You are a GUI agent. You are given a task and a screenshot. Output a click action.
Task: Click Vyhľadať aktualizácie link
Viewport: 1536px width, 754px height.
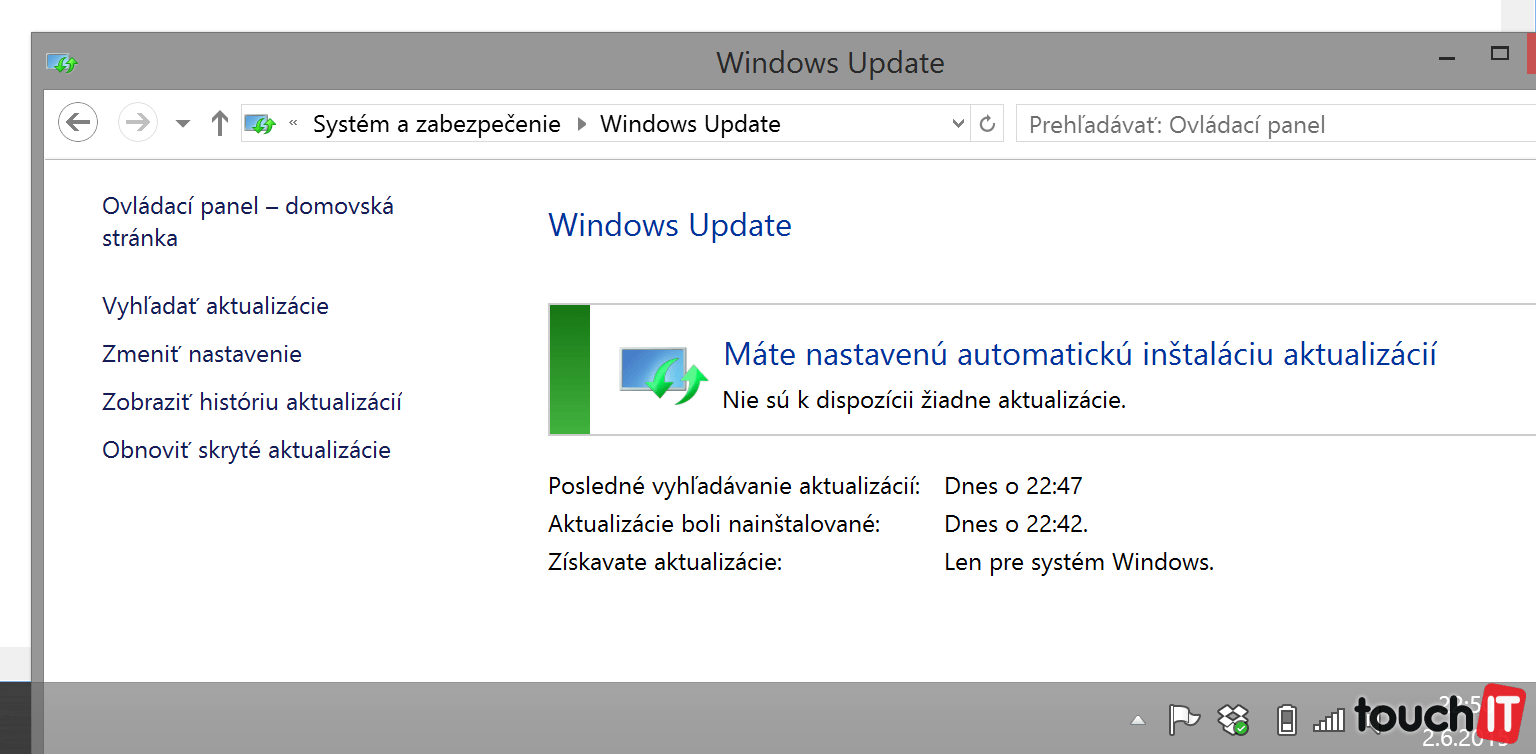coord(215,306)
